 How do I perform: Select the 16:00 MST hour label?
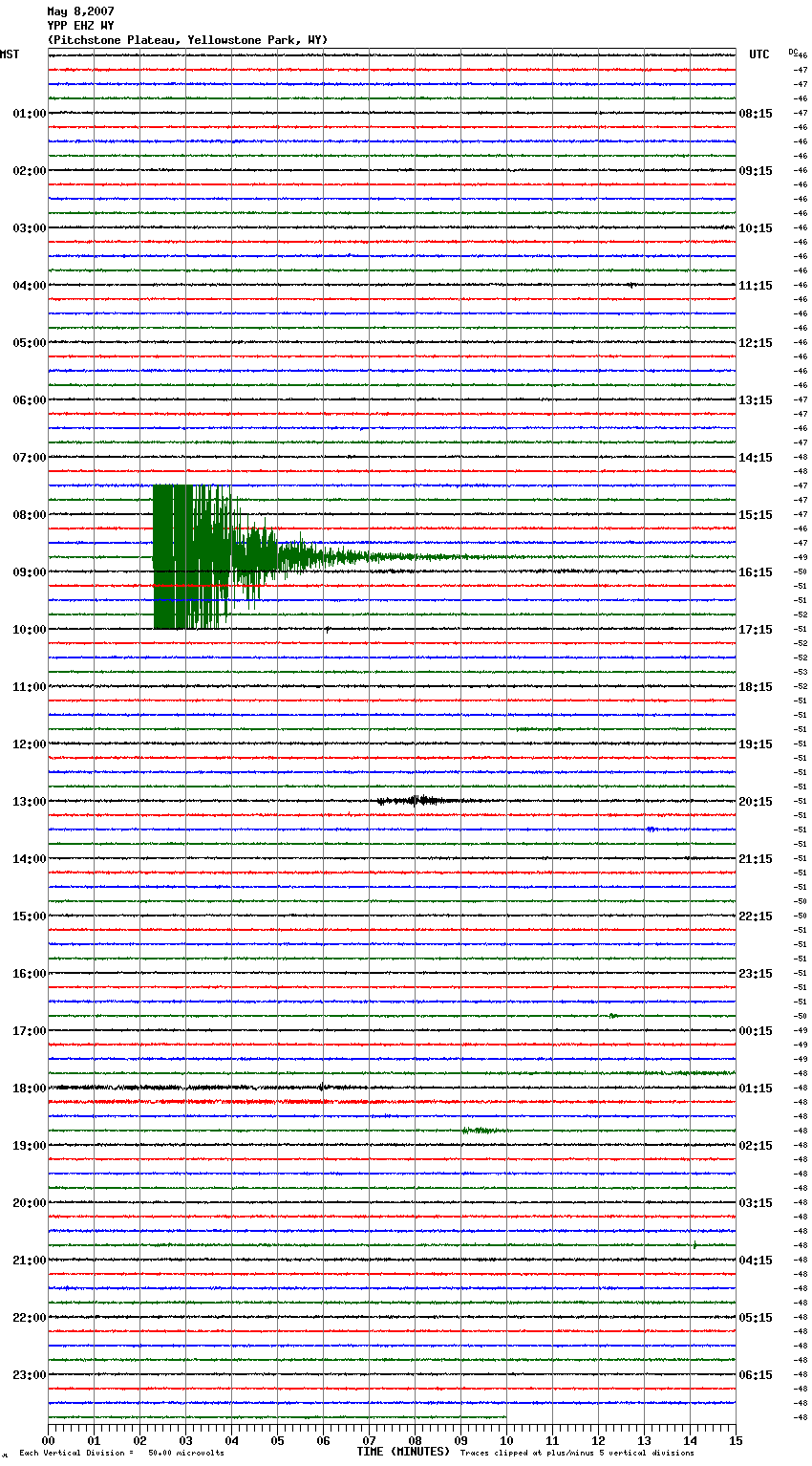coord(30,974)
